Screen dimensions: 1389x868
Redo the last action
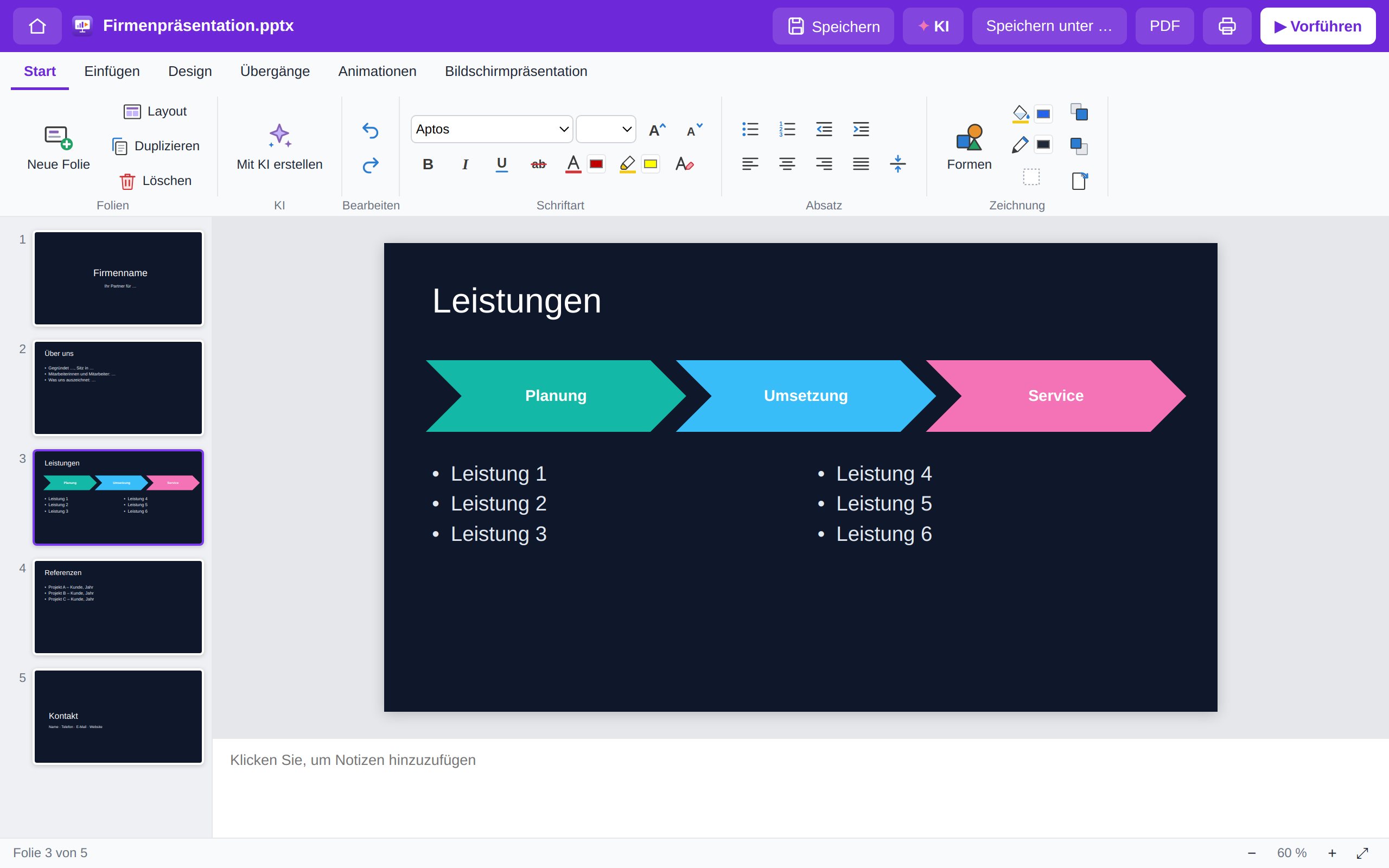click(371, 165)
